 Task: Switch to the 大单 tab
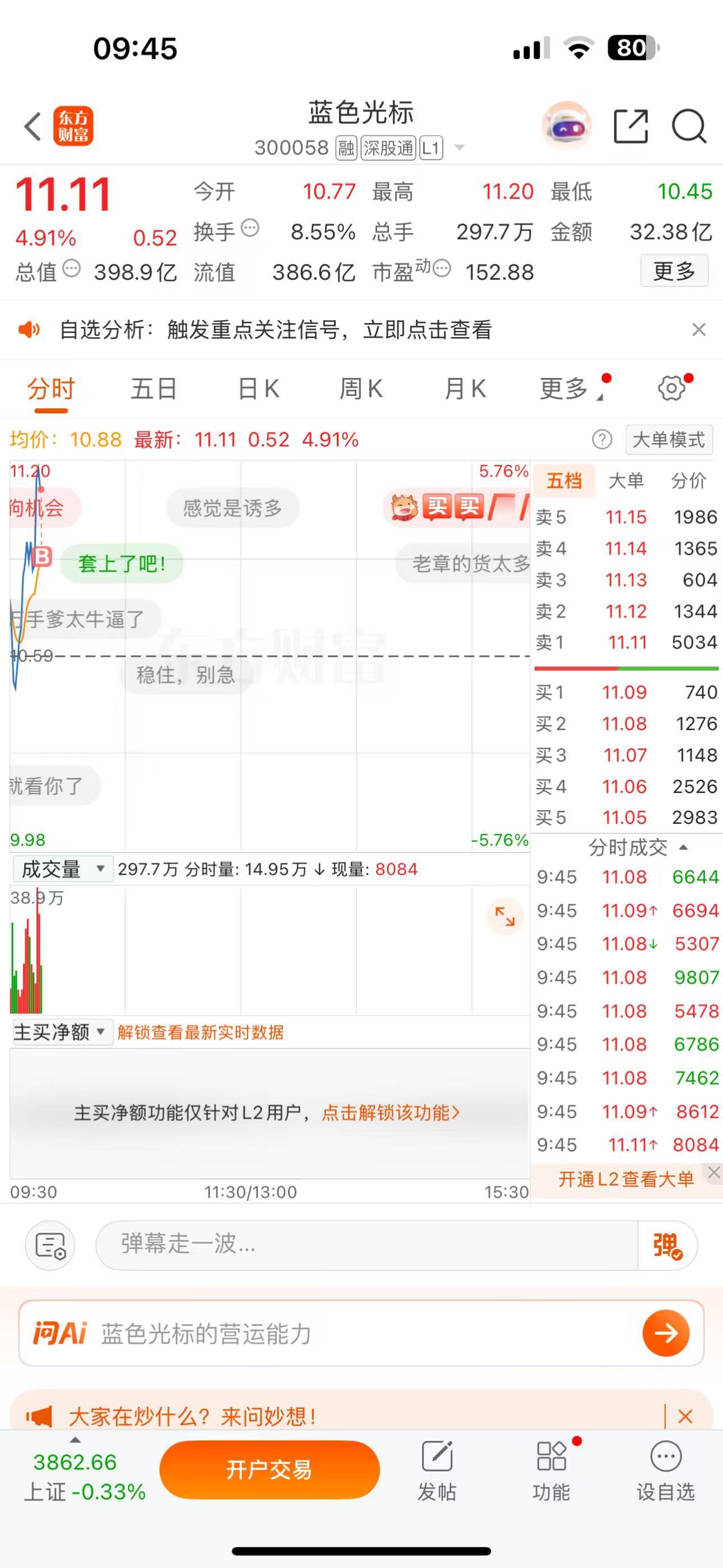pyautogui.click(x=626, y=481)
